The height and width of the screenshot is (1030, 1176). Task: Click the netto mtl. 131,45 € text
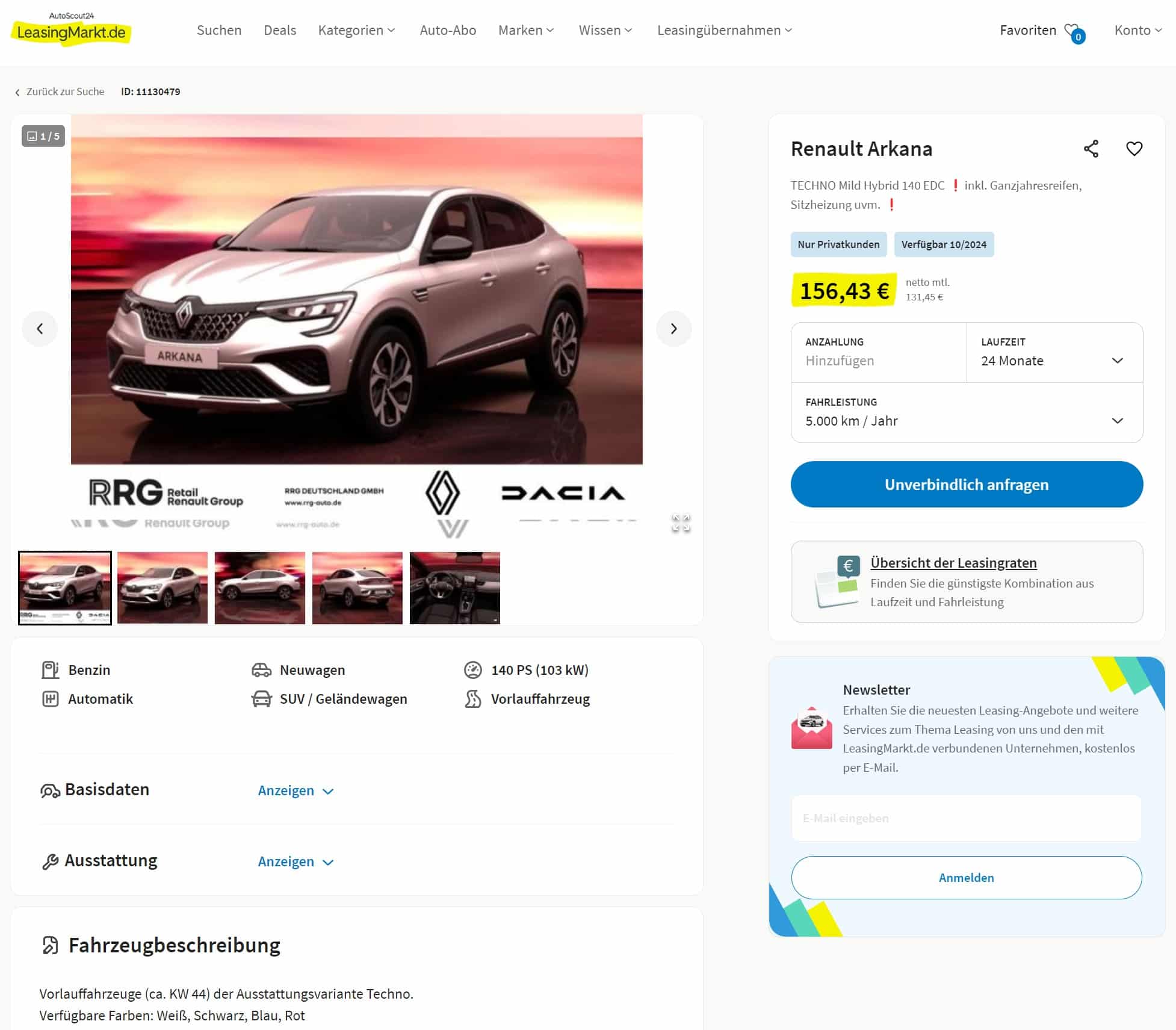927,290
